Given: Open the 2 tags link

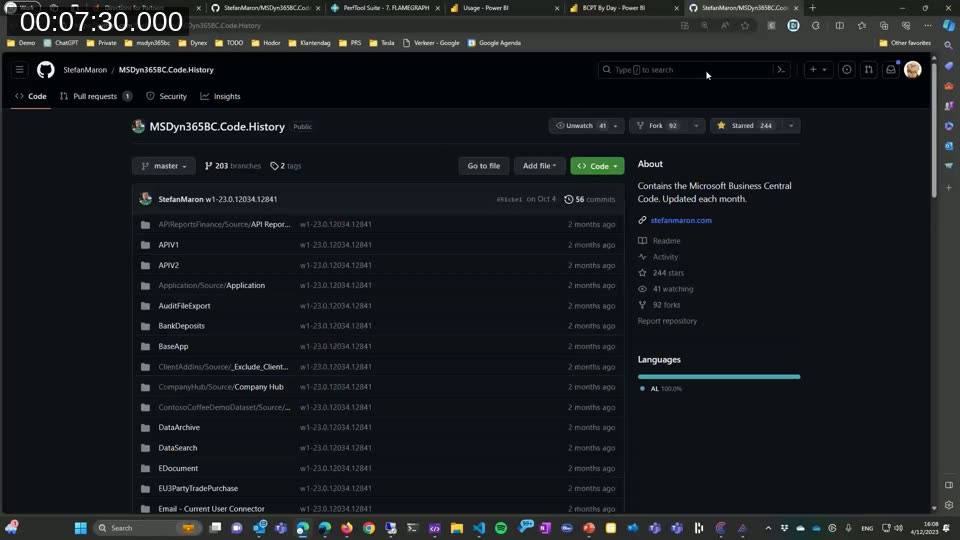Looking at the screenshot, I should click(286, 166).
